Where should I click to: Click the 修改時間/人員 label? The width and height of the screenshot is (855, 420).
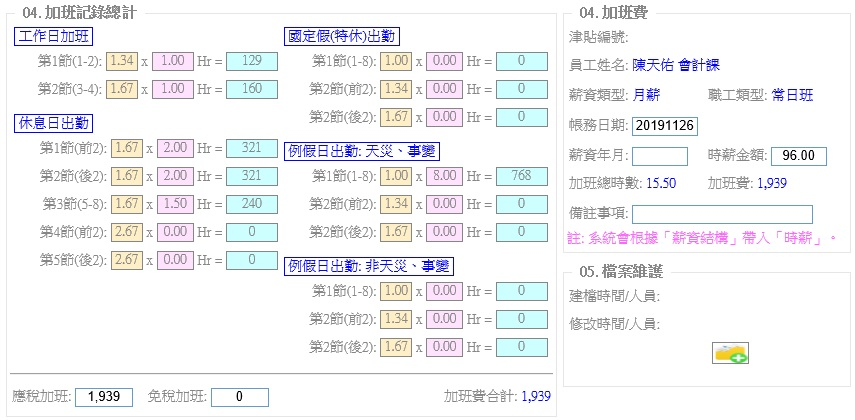(614, 326)
